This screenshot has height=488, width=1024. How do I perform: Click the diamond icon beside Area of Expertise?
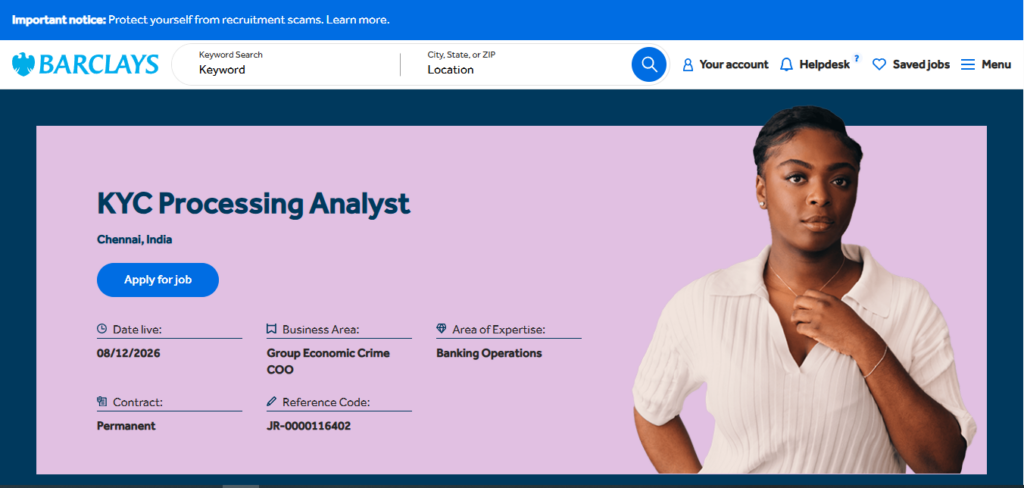[441, 329]
